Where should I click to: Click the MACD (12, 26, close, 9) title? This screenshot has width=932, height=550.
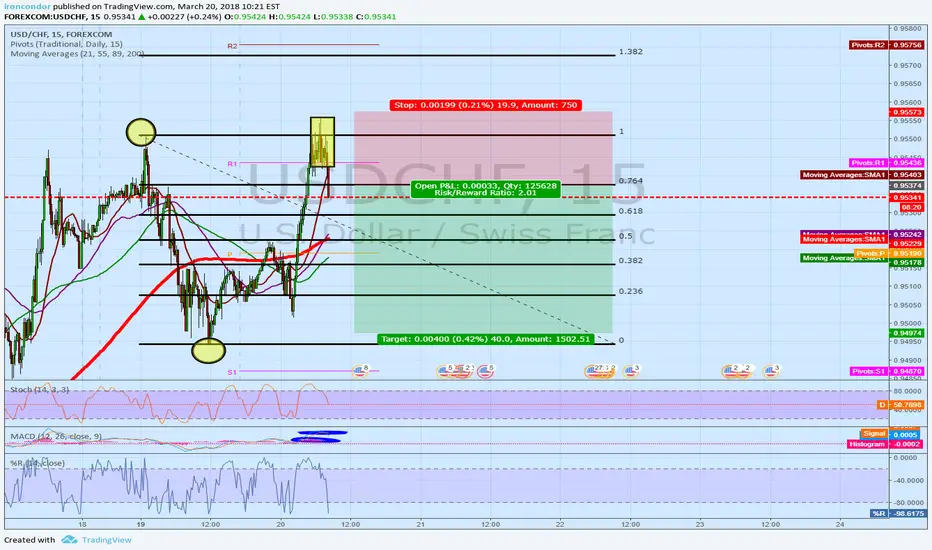[56, 436]
